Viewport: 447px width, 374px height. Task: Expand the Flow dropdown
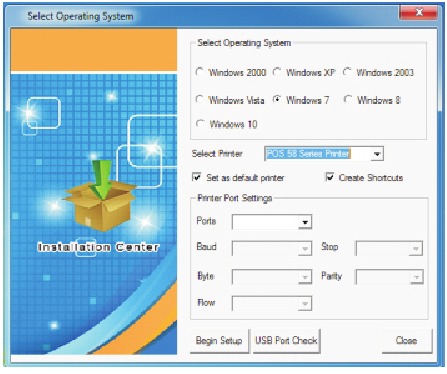(305, 303)
